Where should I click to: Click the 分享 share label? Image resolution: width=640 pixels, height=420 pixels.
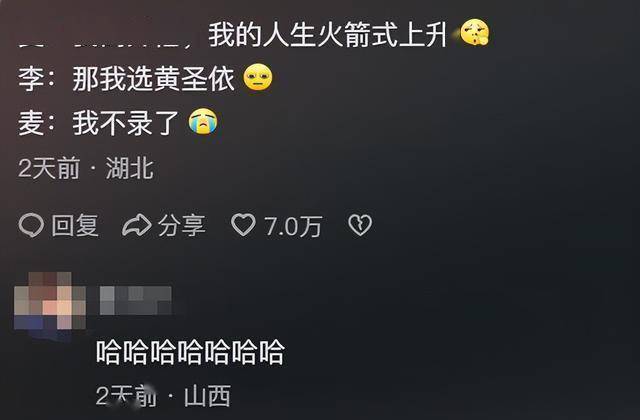182,225
